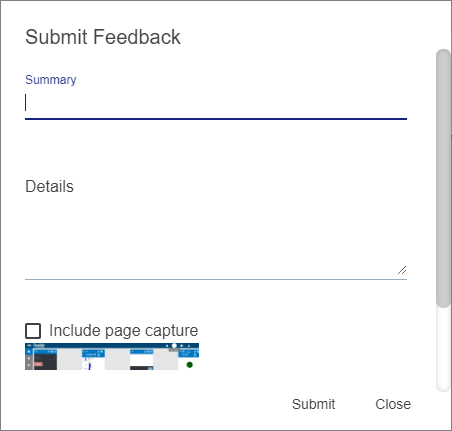Click the "Include page capture" label text
This screenshot has width=452, height=431.
[124, 331]
